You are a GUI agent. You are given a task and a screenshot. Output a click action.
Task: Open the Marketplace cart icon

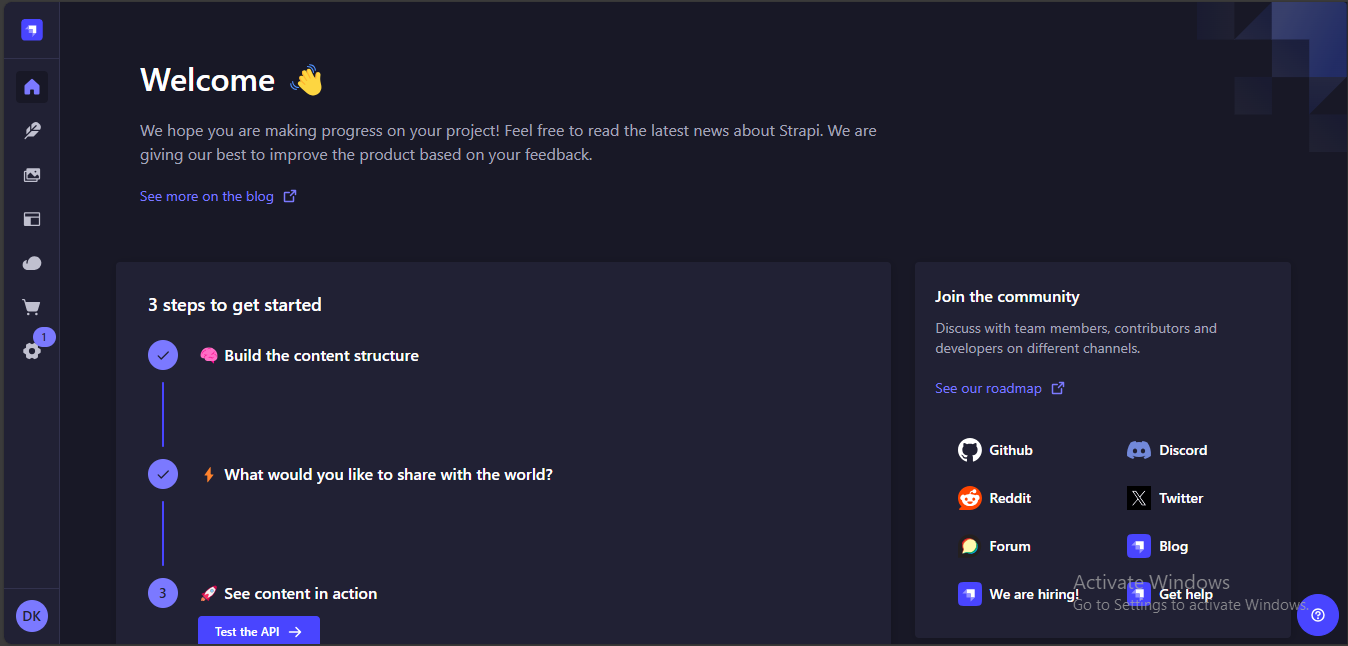(x=32, y=307)
